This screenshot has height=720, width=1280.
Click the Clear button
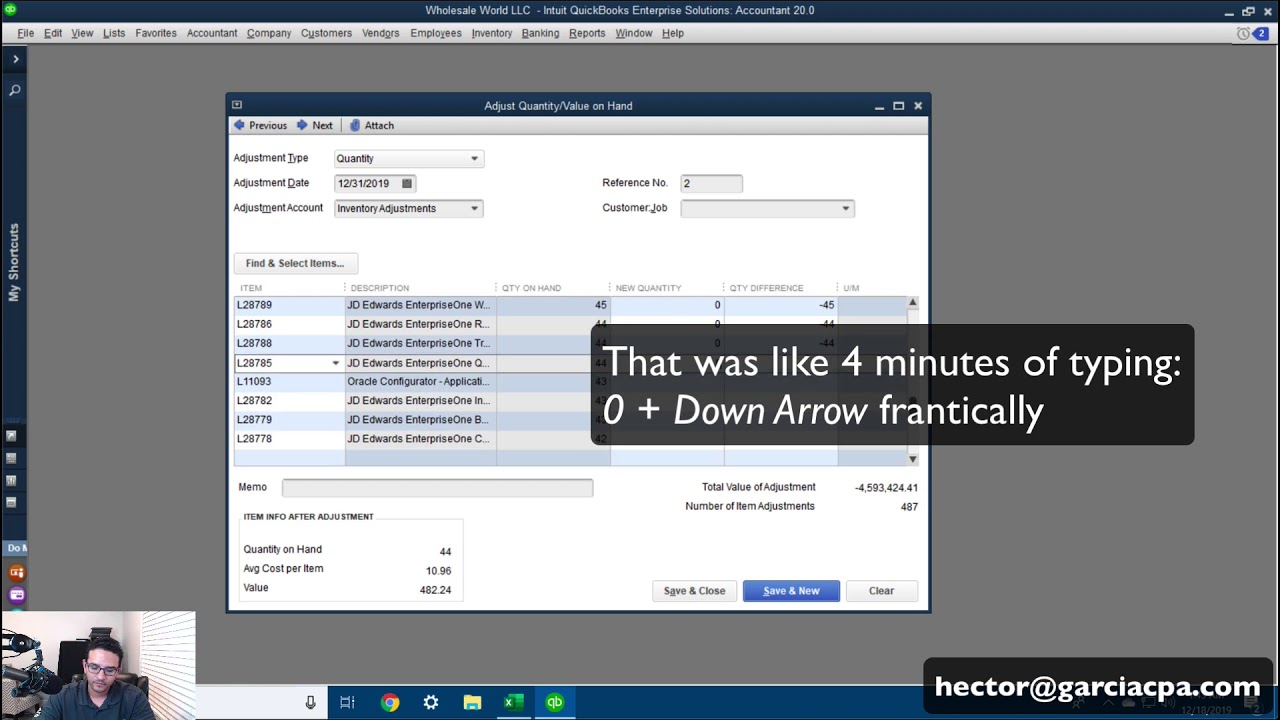(881, 591)
